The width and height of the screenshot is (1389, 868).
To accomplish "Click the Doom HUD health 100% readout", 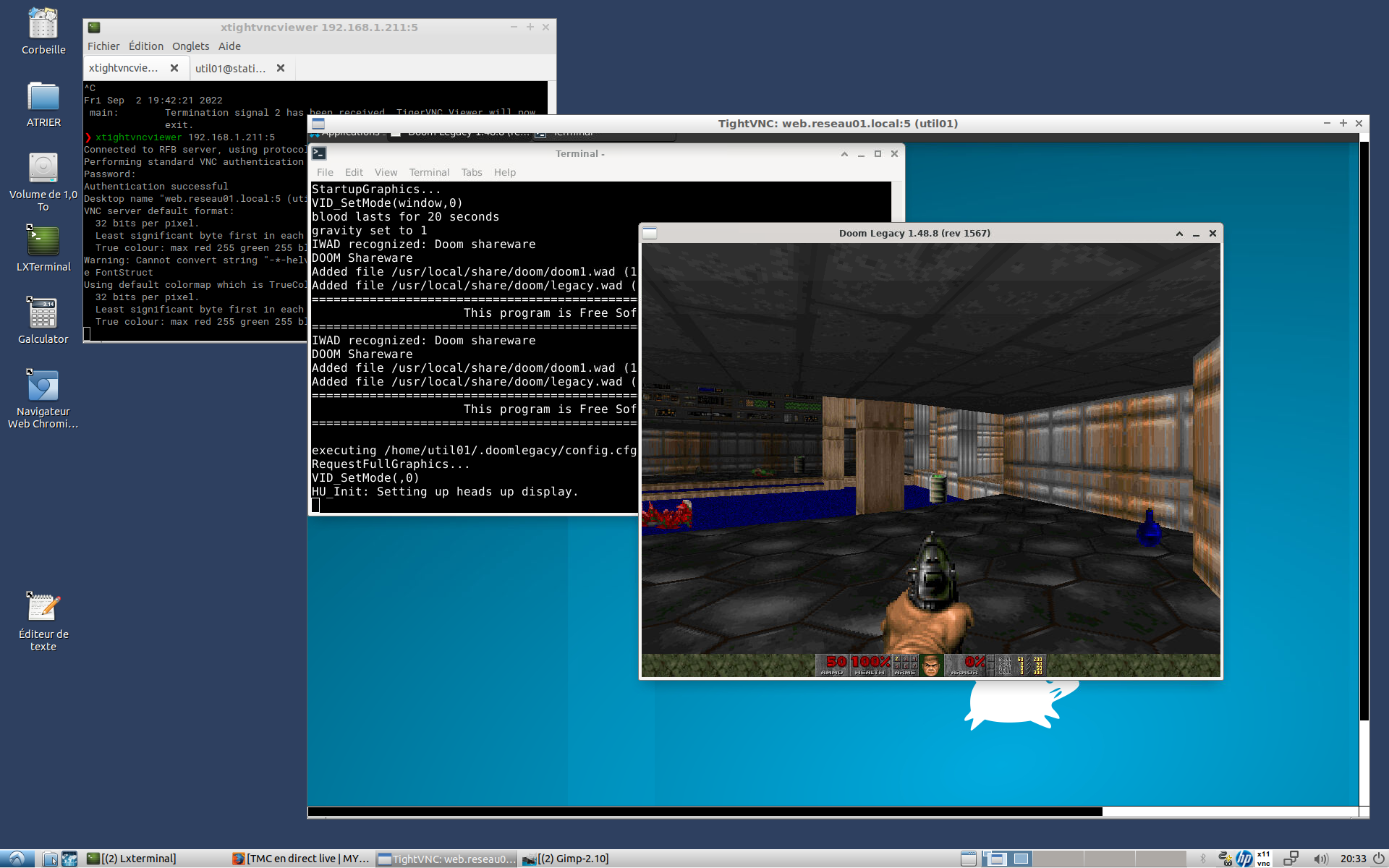I will pos(870,663).
